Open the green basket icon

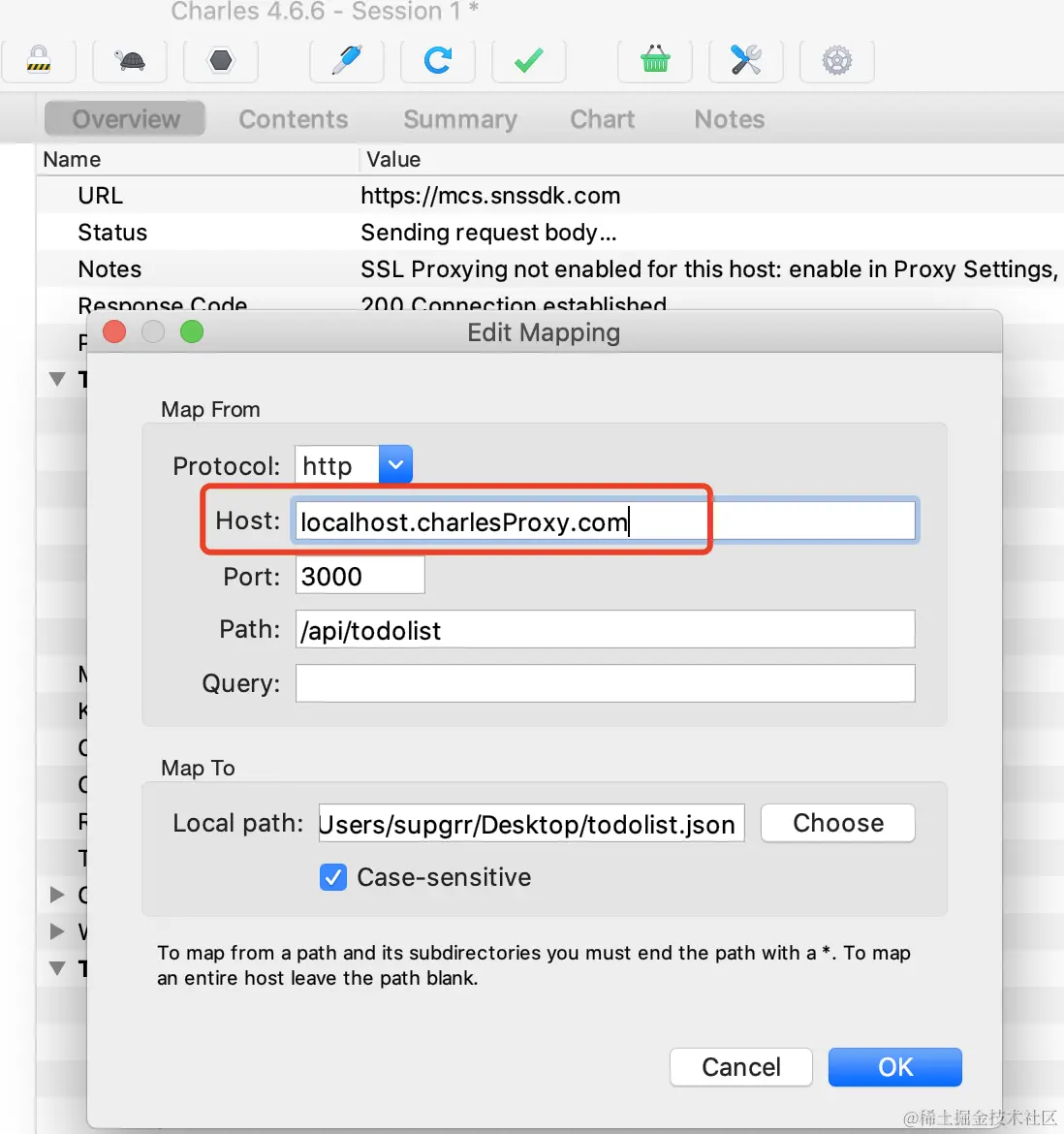(x=656, y=61)
